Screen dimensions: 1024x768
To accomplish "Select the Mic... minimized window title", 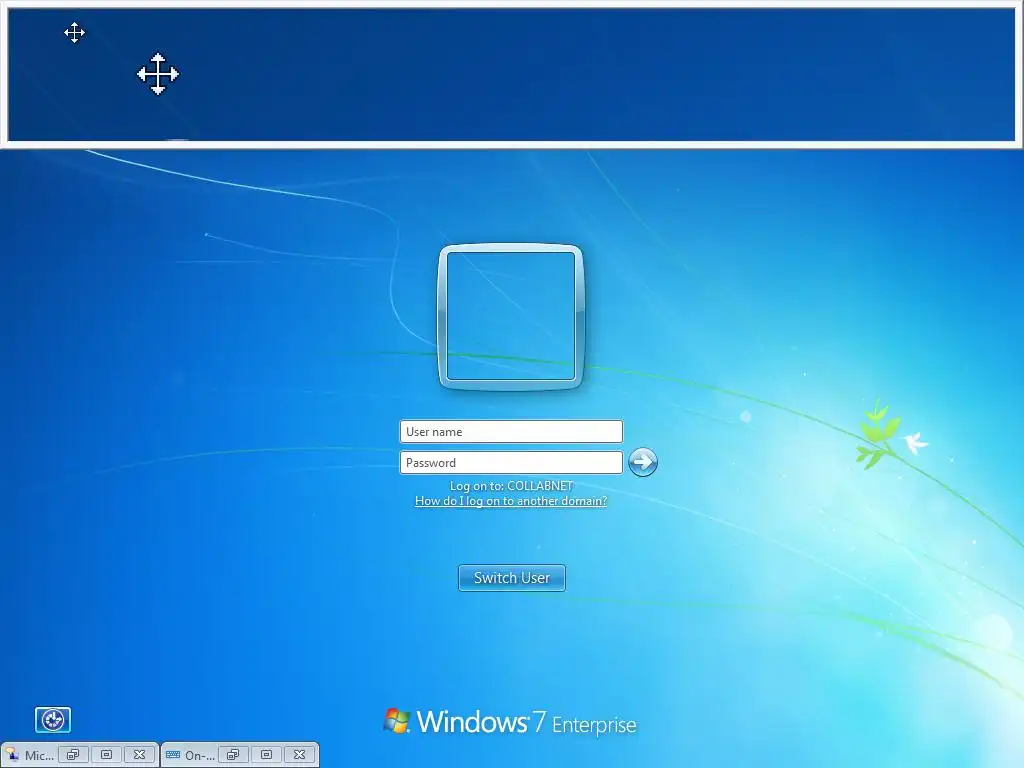I will [39, 756].
